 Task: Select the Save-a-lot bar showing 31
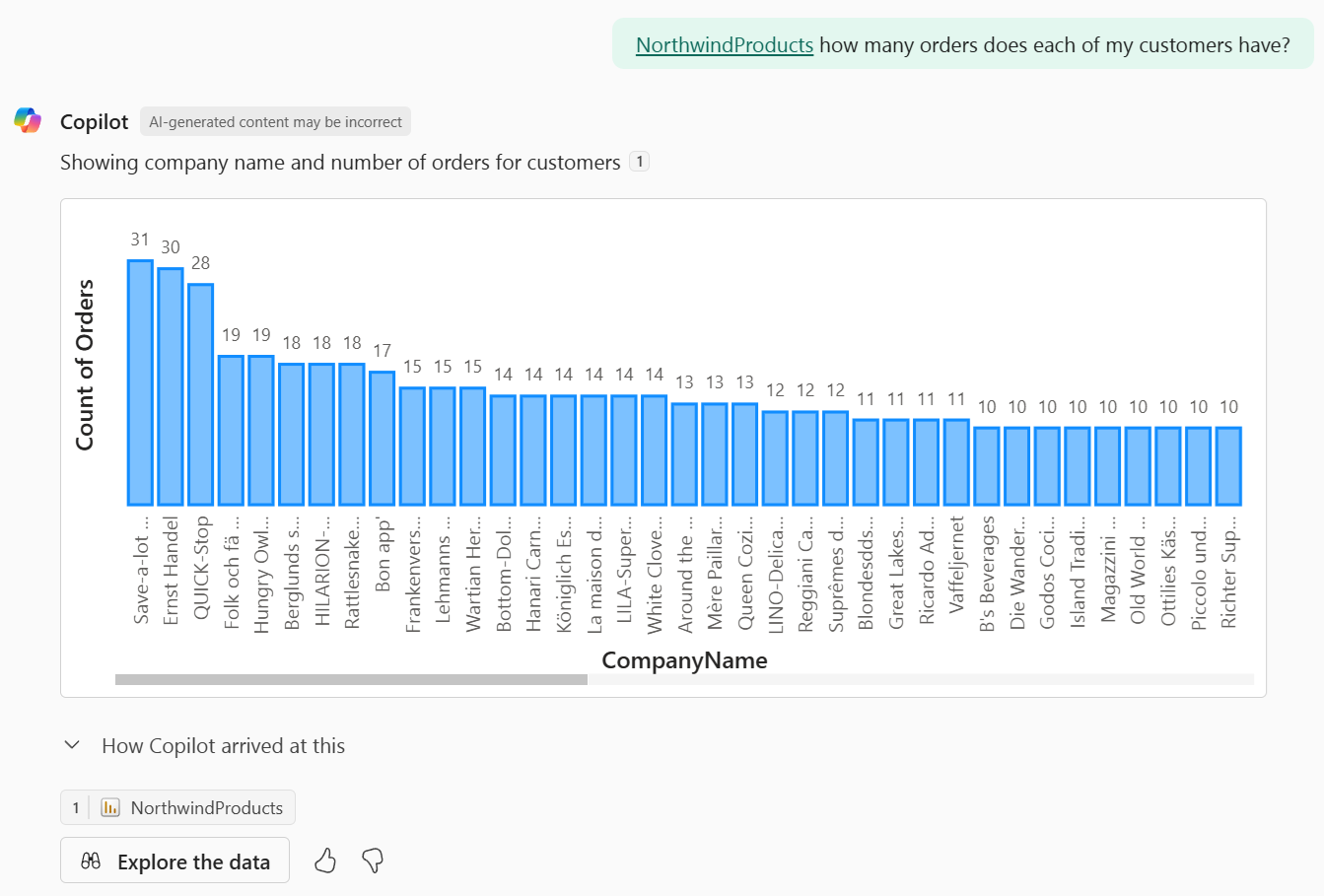coord(140,382)
